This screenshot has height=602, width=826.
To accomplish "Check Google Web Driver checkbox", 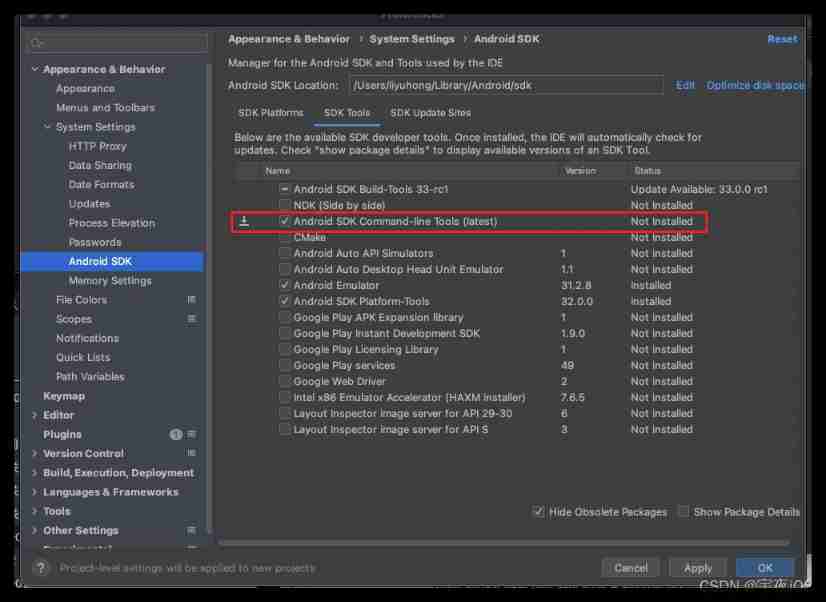I will [x=284, y=381].
